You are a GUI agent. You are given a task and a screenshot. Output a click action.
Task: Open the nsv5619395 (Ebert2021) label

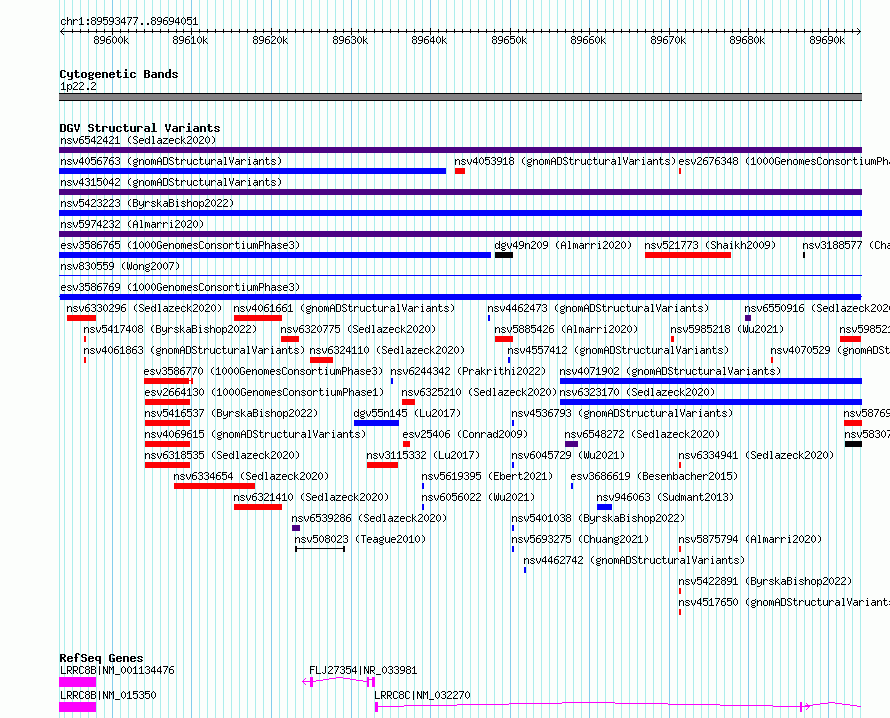(487, 476)
